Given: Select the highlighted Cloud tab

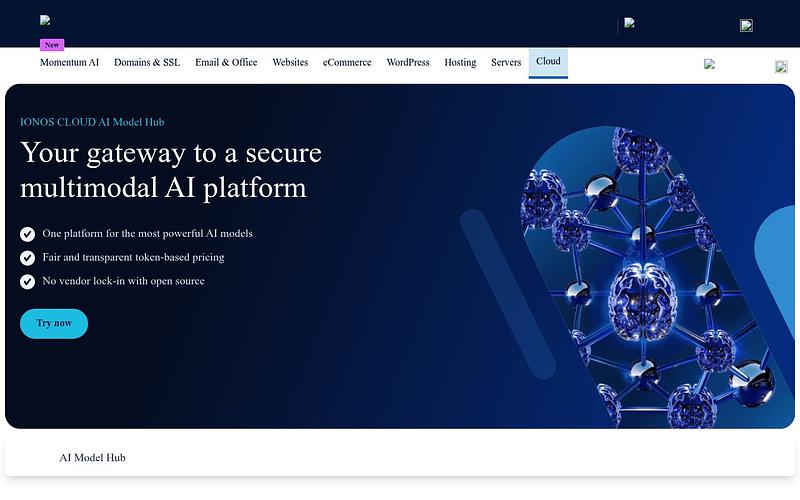Looking at the screenshot, I should click(x=548, y=63).
